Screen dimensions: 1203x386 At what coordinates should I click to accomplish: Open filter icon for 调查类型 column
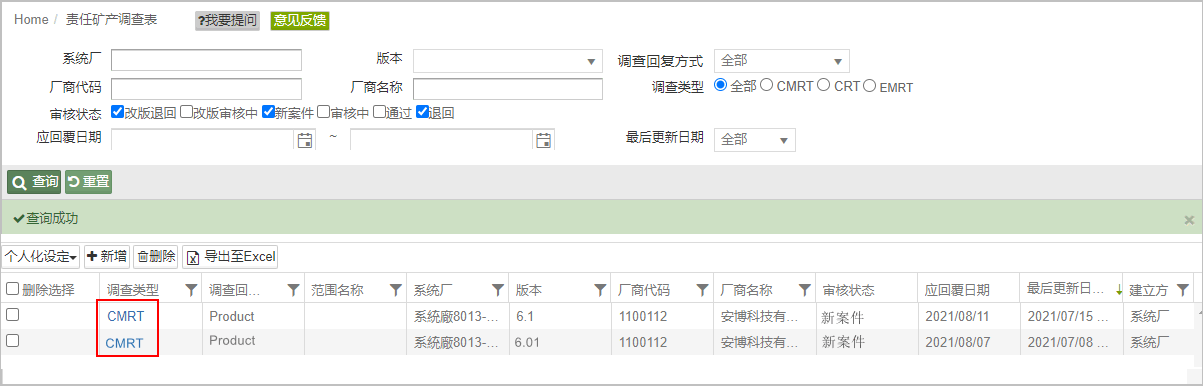(192, 290)
